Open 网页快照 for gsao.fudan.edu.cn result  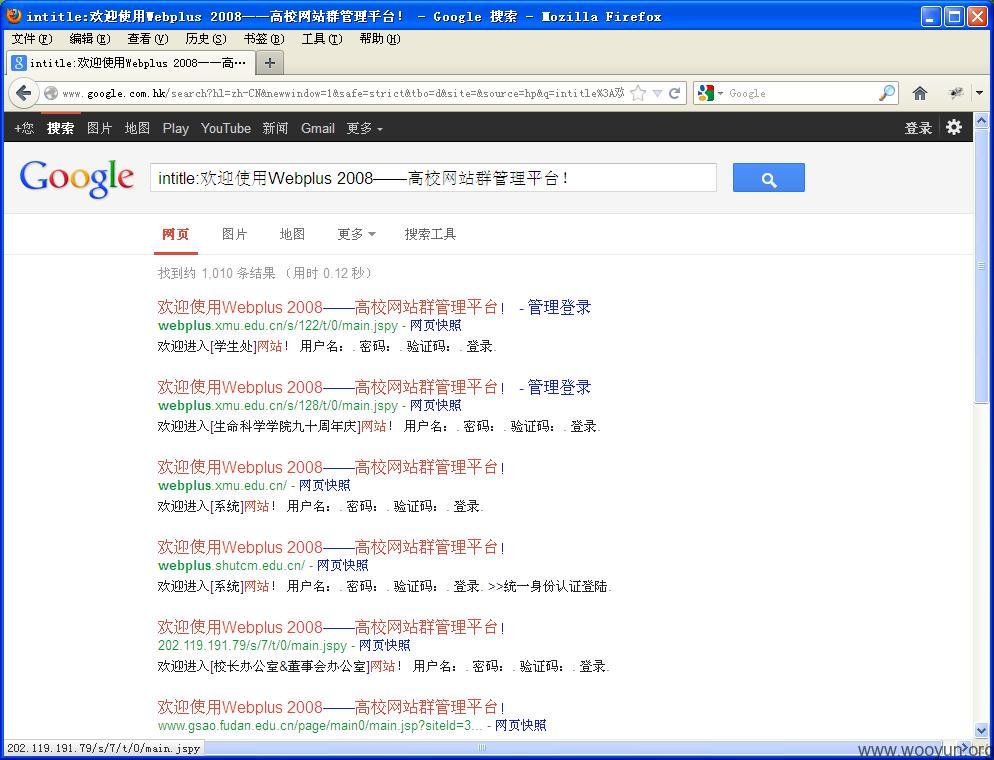[x=520, y=725]
